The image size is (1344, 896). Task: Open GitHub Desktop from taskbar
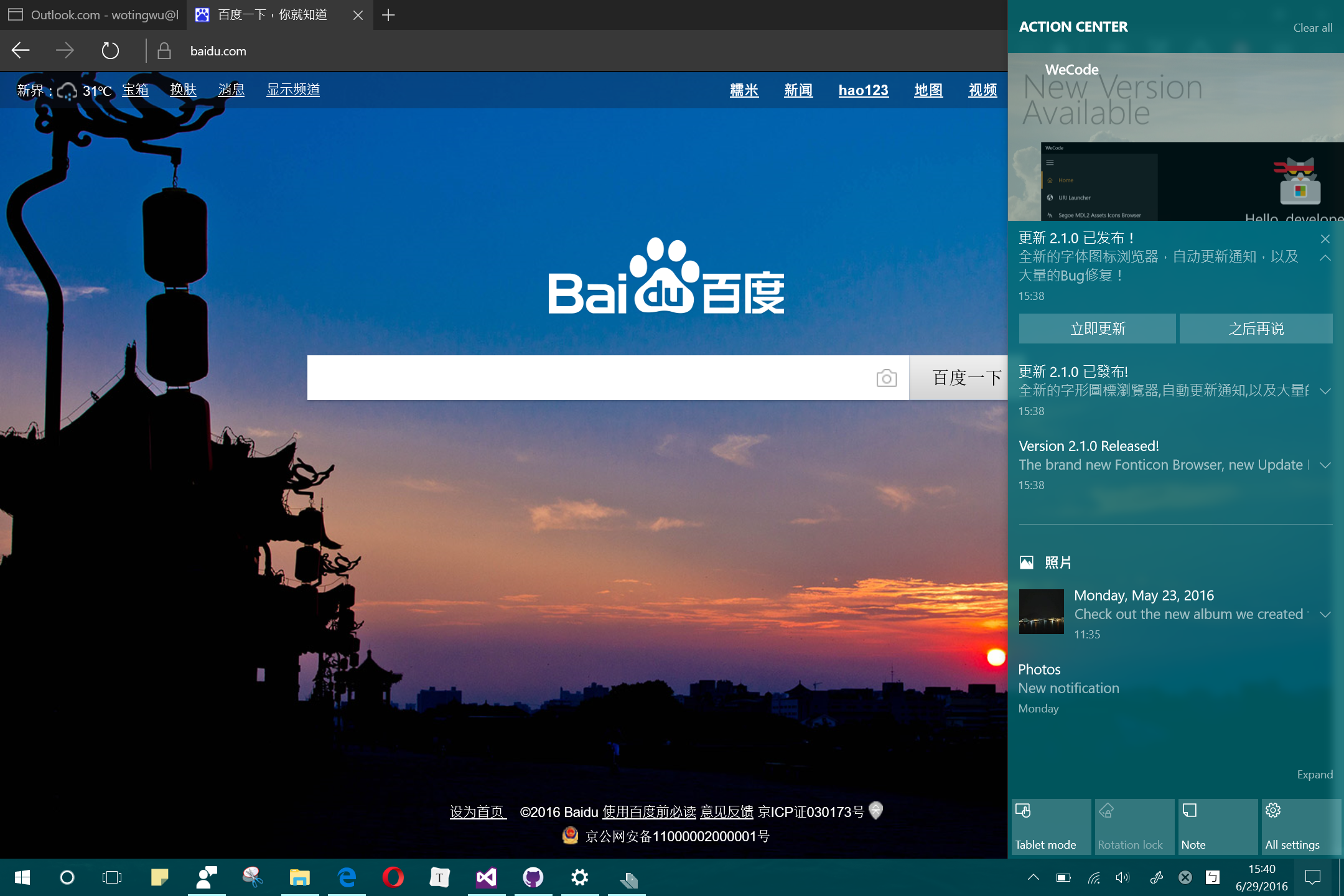(x=533, y=877)
